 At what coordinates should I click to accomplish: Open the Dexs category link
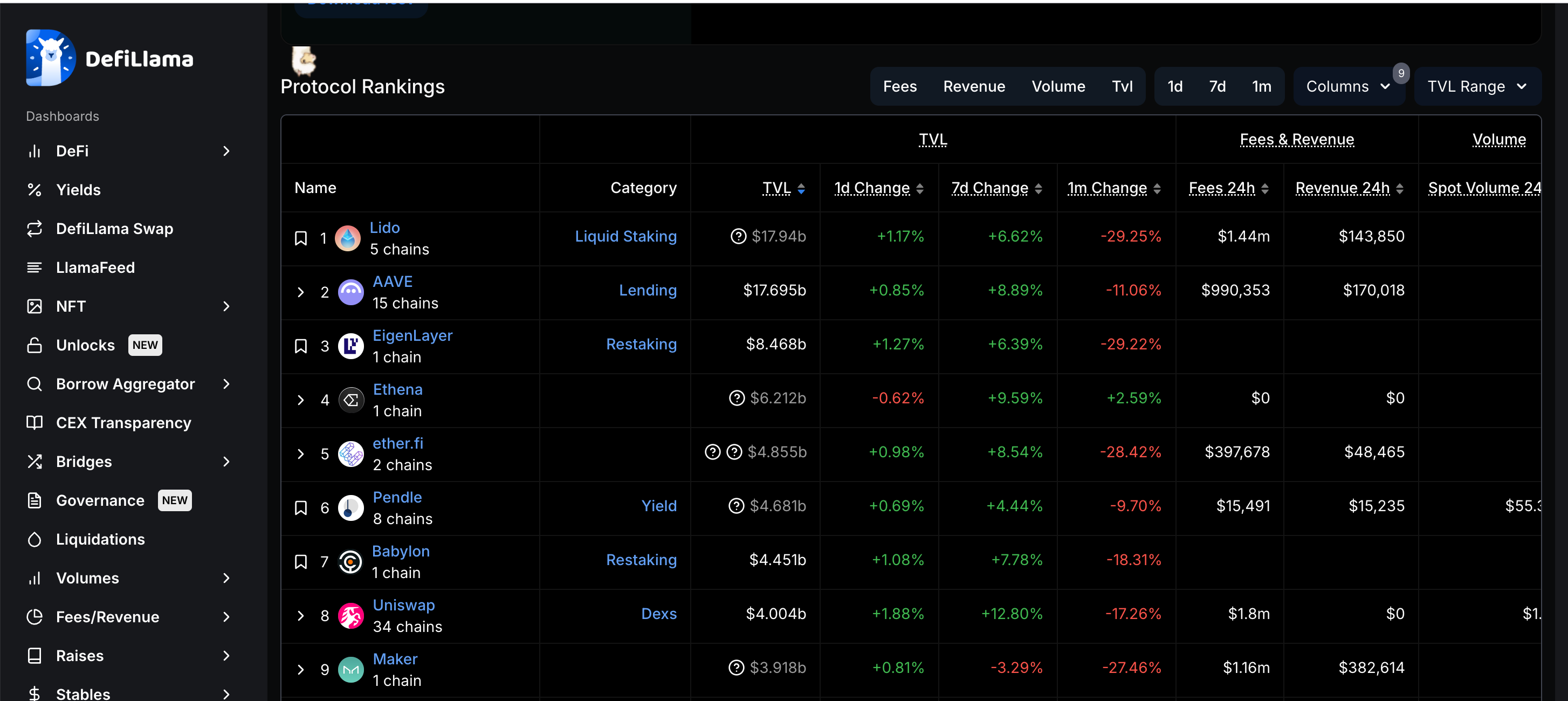coord(658,614)
